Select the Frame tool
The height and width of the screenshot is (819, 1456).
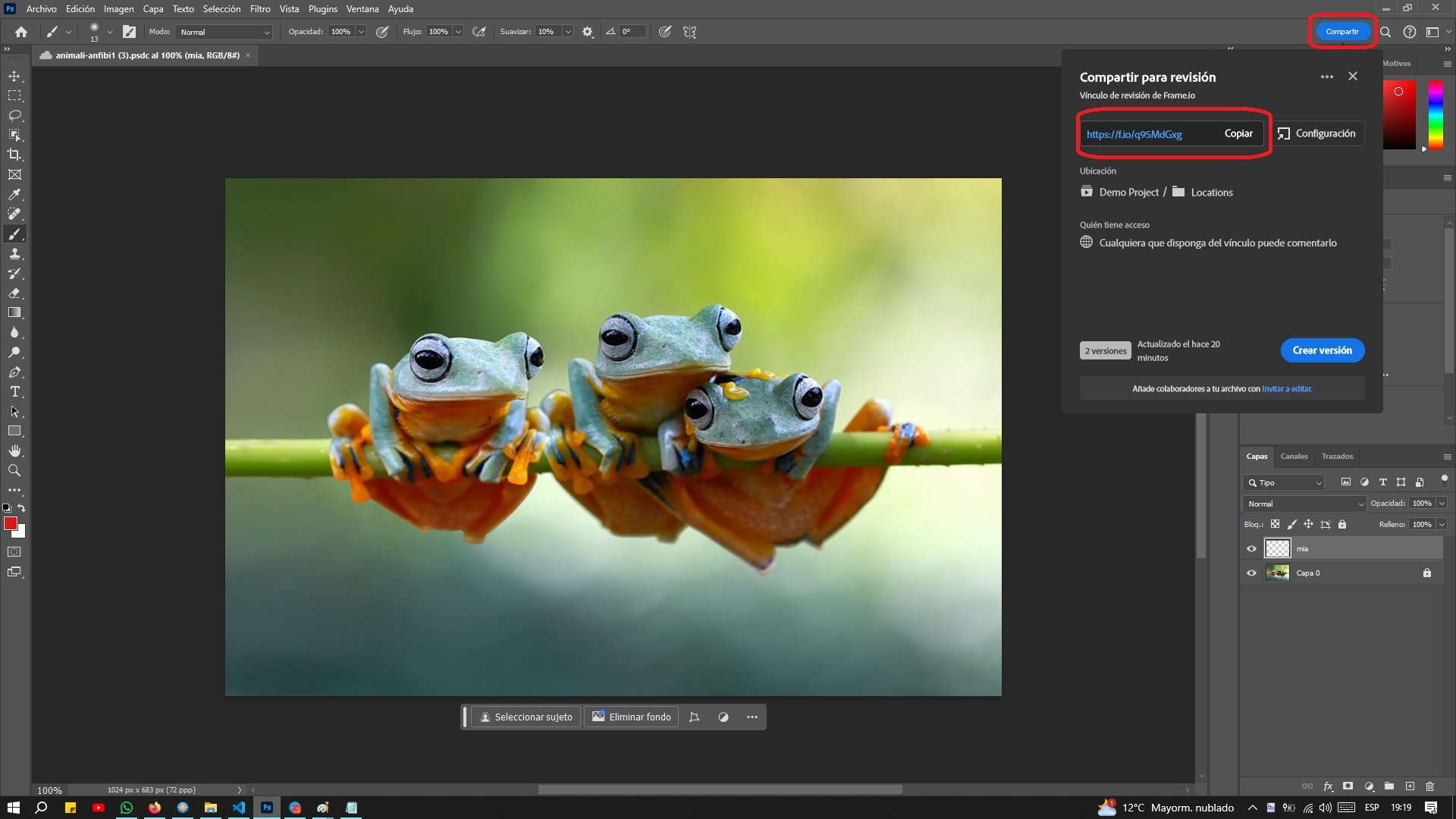(14, 174)
